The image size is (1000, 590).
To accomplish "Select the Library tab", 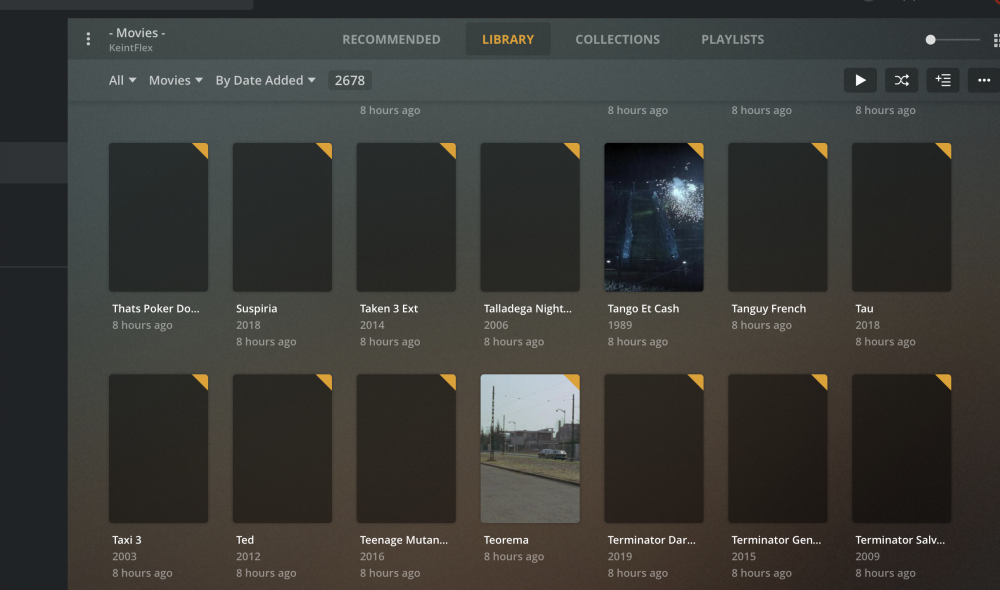I will click(508, 40).
